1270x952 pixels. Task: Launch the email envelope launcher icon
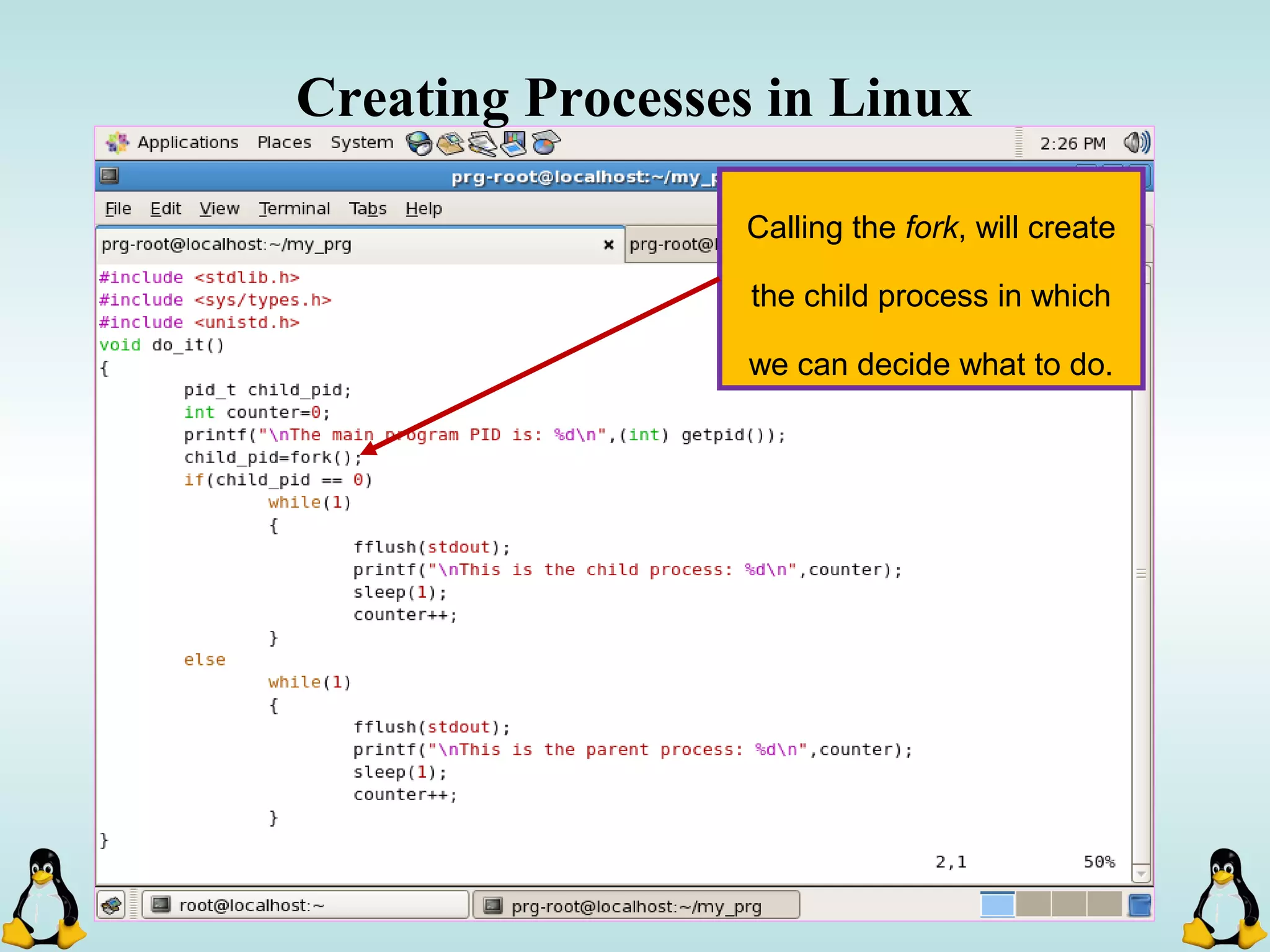point(451,143)
